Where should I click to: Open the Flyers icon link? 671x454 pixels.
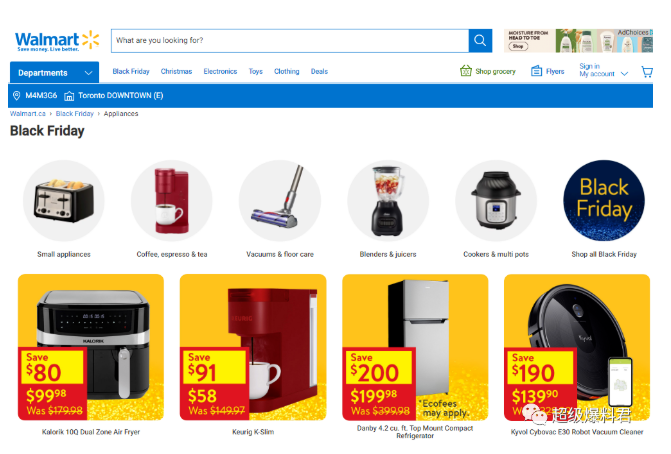[536, 71]
